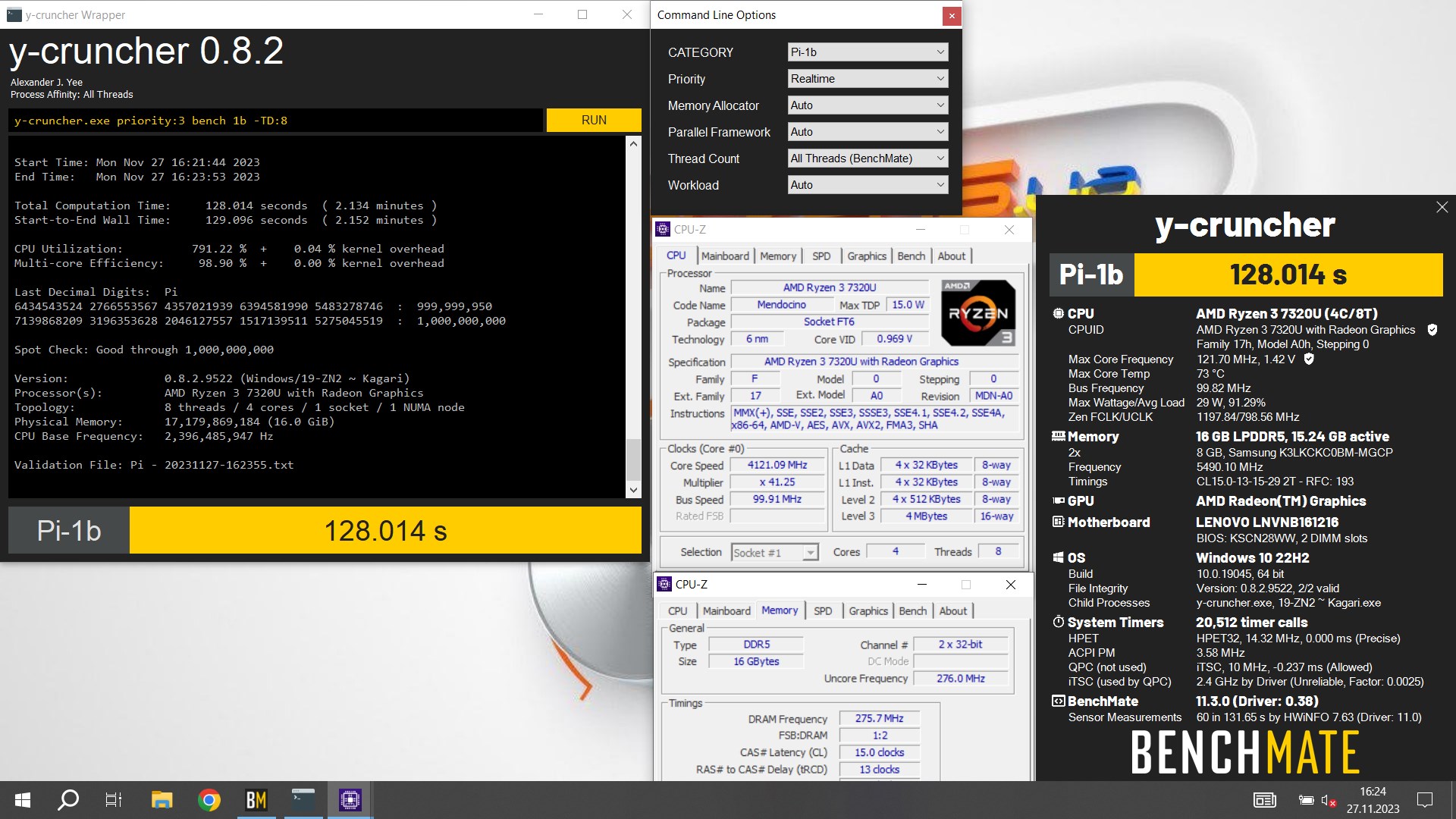Close Command Line Options window
The height and width of the screenshot is (819, 1456).
952,15
